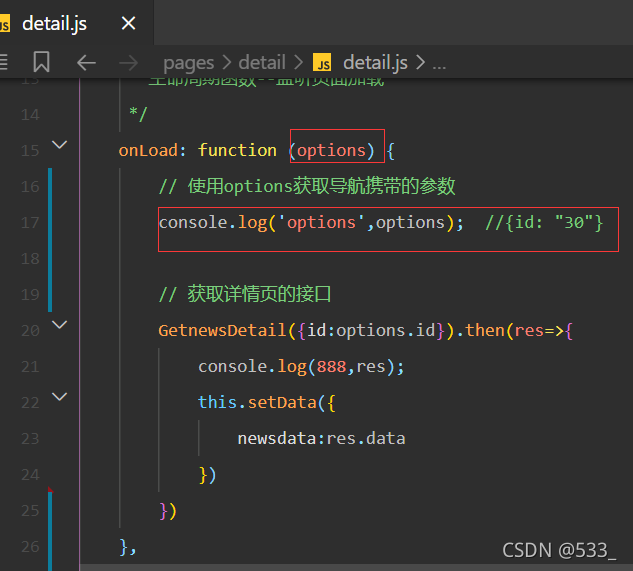Click the GetnewsDetail call text
633x571 pixels.
click(222, 330)
